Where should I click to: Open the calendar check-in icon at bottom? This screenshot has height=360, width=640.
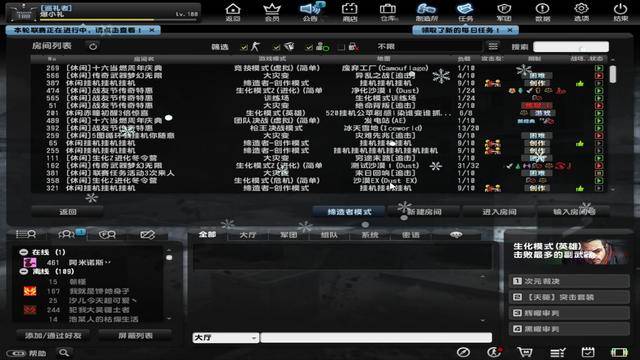(x=588, y=352)
